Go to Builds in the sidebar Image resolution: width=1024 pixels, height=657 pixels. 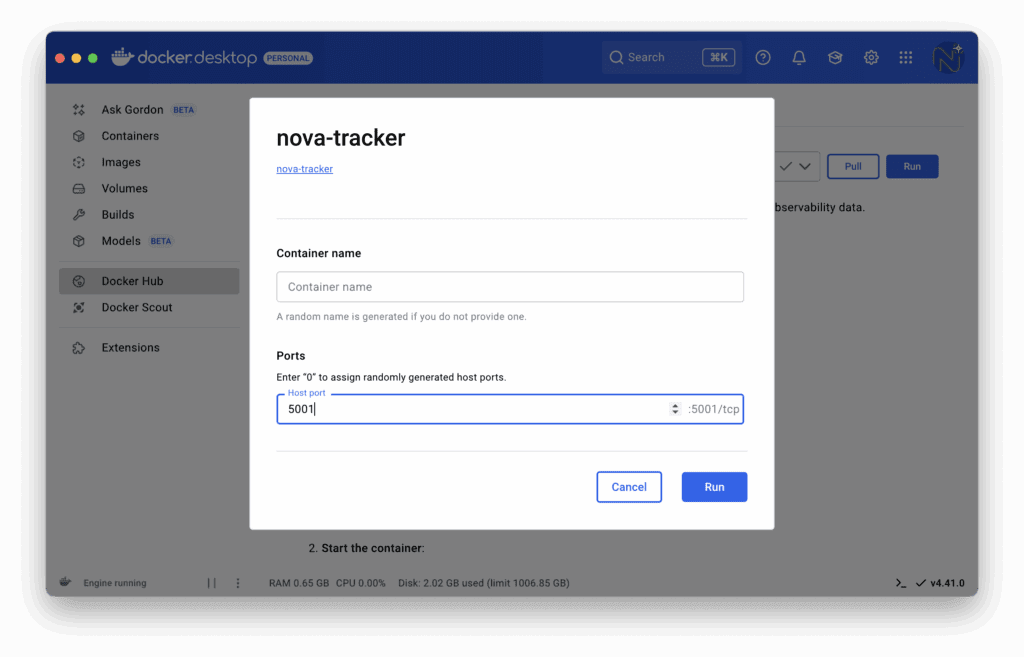click(x=149, y=214)
